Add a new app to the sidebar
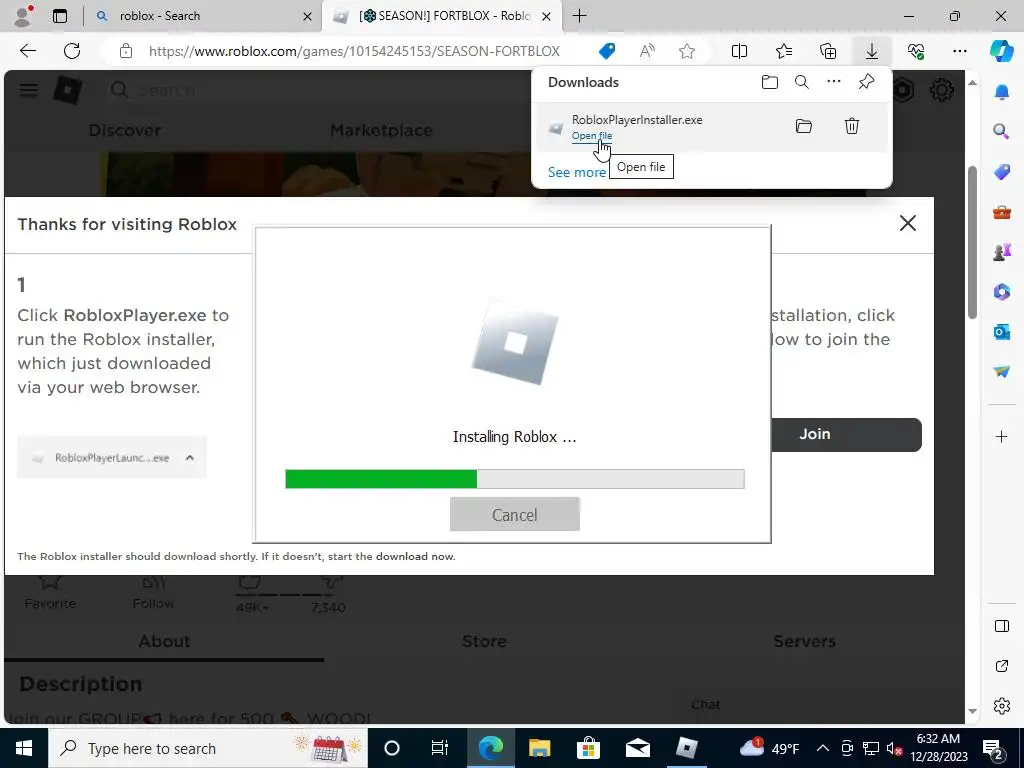Screen dimensions: 1024x768 tap(1002, 436)
